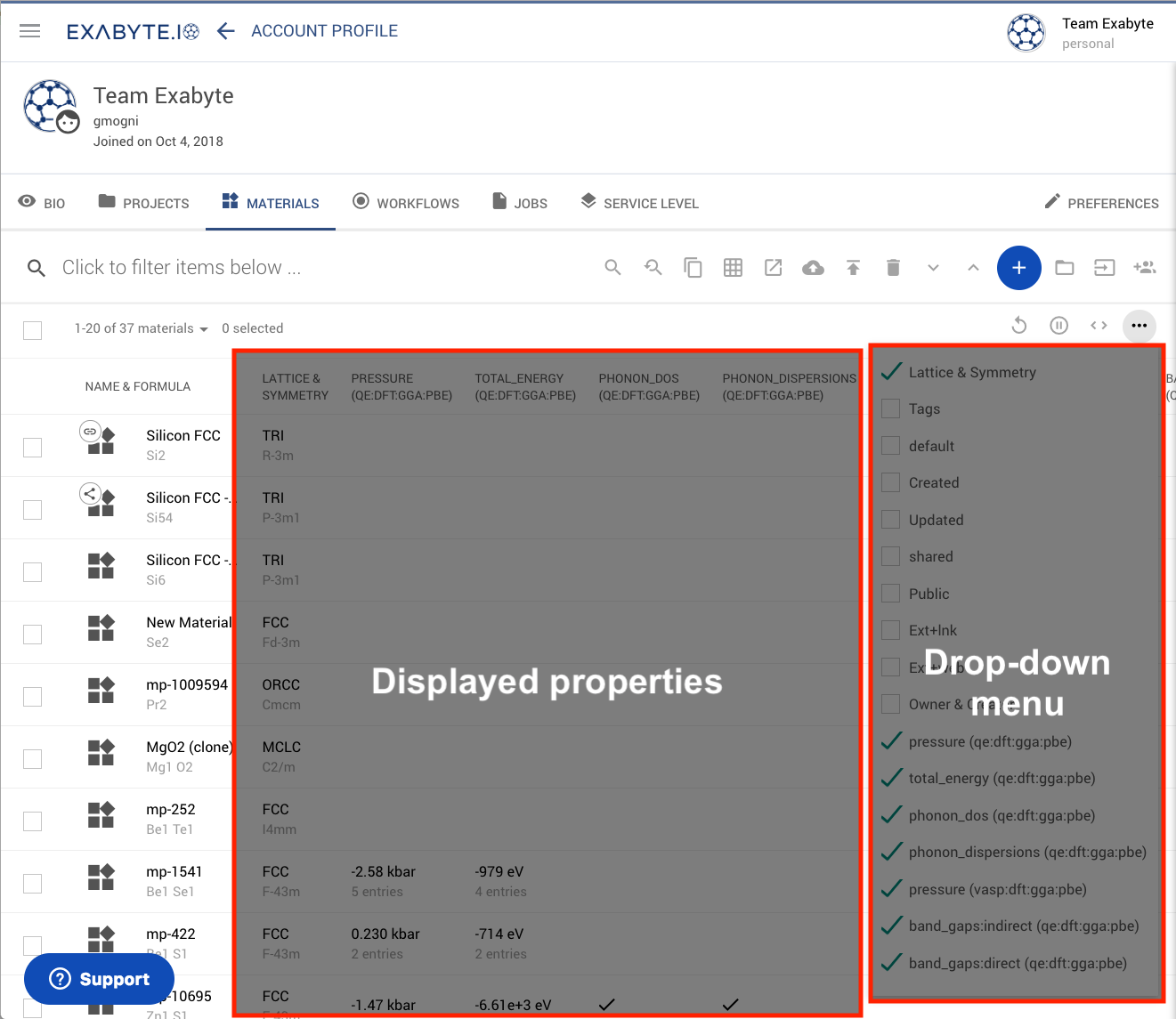This screenshot has height=1019, width=1176.
Task: Delete selected items with the trash icon
Action: click(x=893, y=267)
